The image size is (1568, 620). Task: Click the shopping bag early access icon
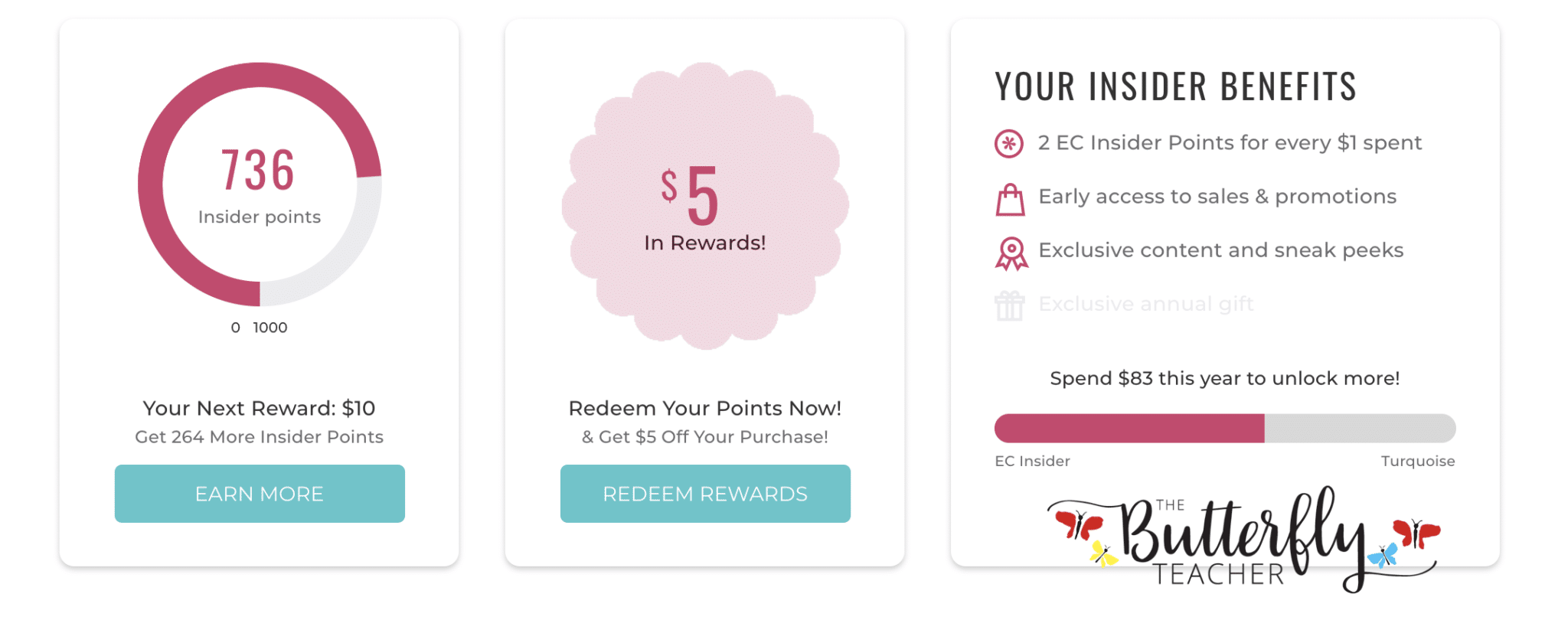coord(1010,200)
